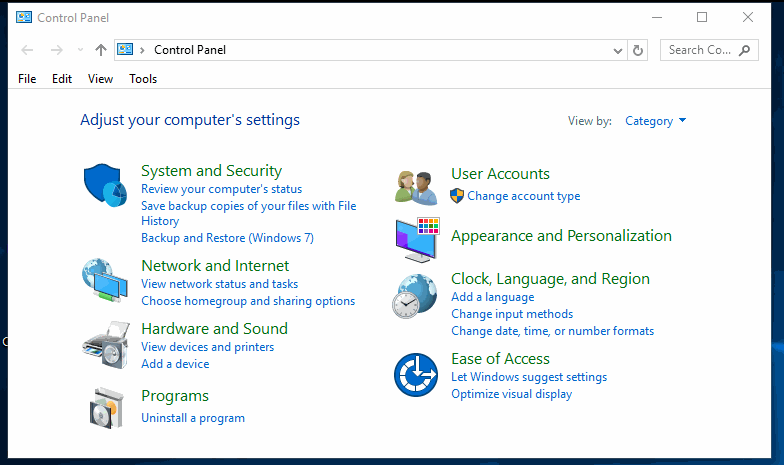The width and height of the screenshot is (784, 465).
Task: Click the Programs disc box icon
Action: pos(106,408)
